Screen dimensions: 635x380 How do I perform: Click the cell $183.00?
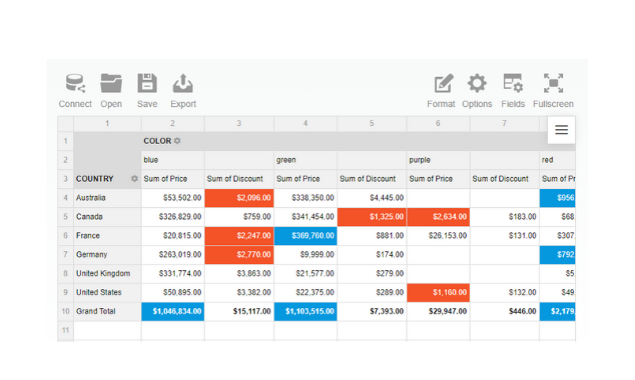point(505,217)
